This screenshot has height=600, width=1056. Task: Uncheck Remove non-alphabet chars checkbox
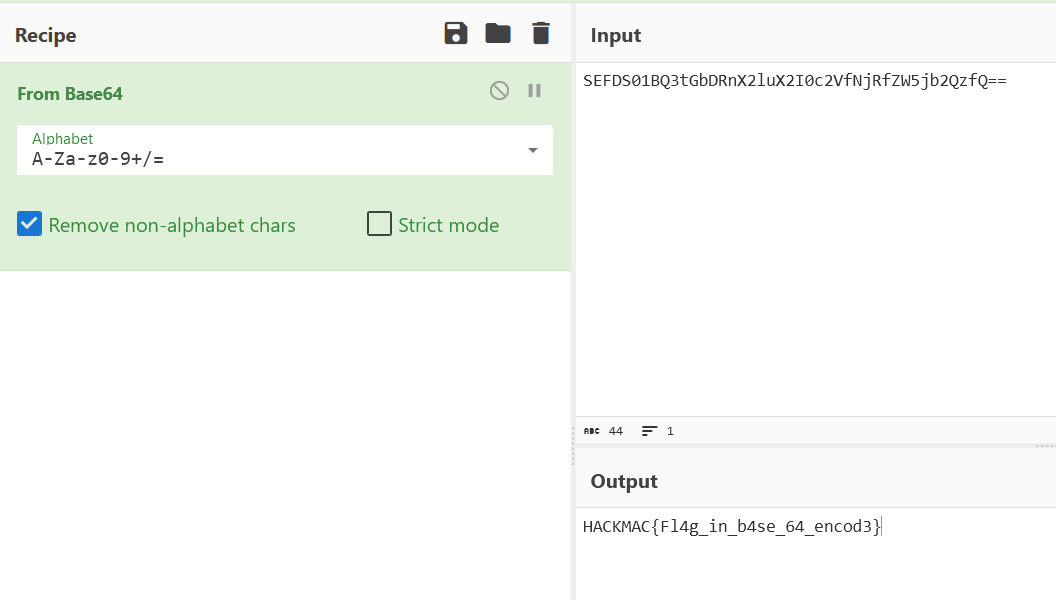(x=30, y=224)
